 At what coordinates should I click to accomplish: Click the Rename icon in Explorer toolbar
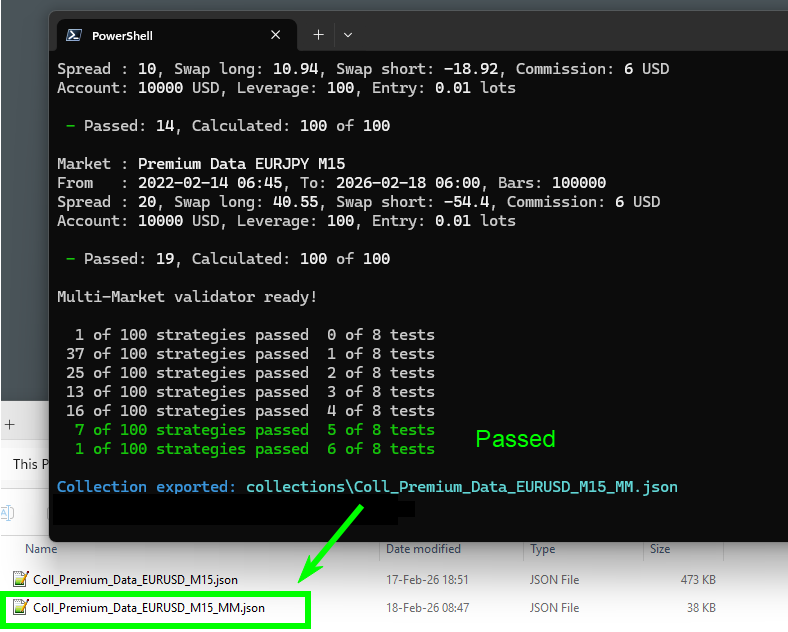pyautogui.click(x=8, y=512)
